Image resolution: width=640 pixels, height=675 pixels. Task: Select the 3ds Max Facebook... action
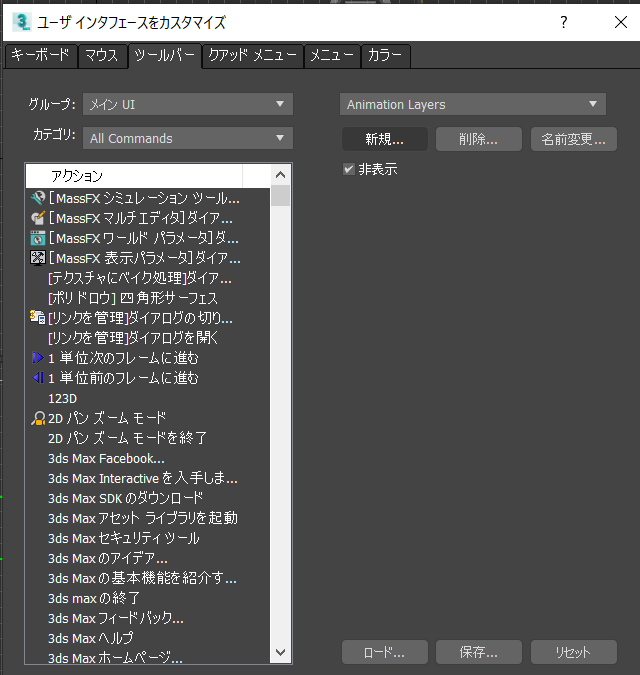[106, 458]
